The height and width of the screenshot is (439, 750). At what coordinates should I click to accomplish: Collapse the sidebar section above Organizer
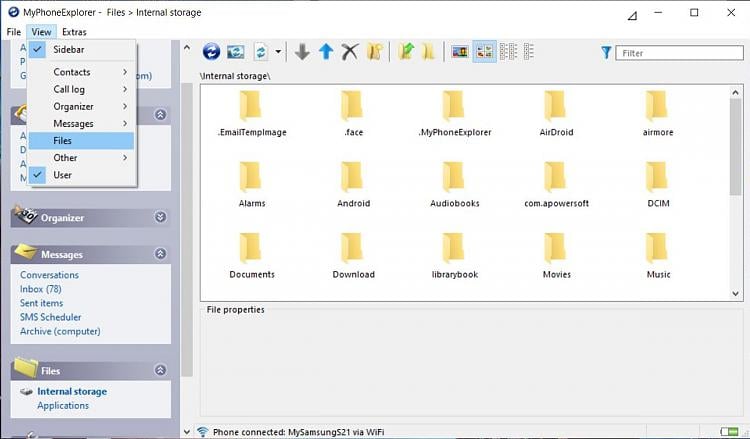(161, 114)
